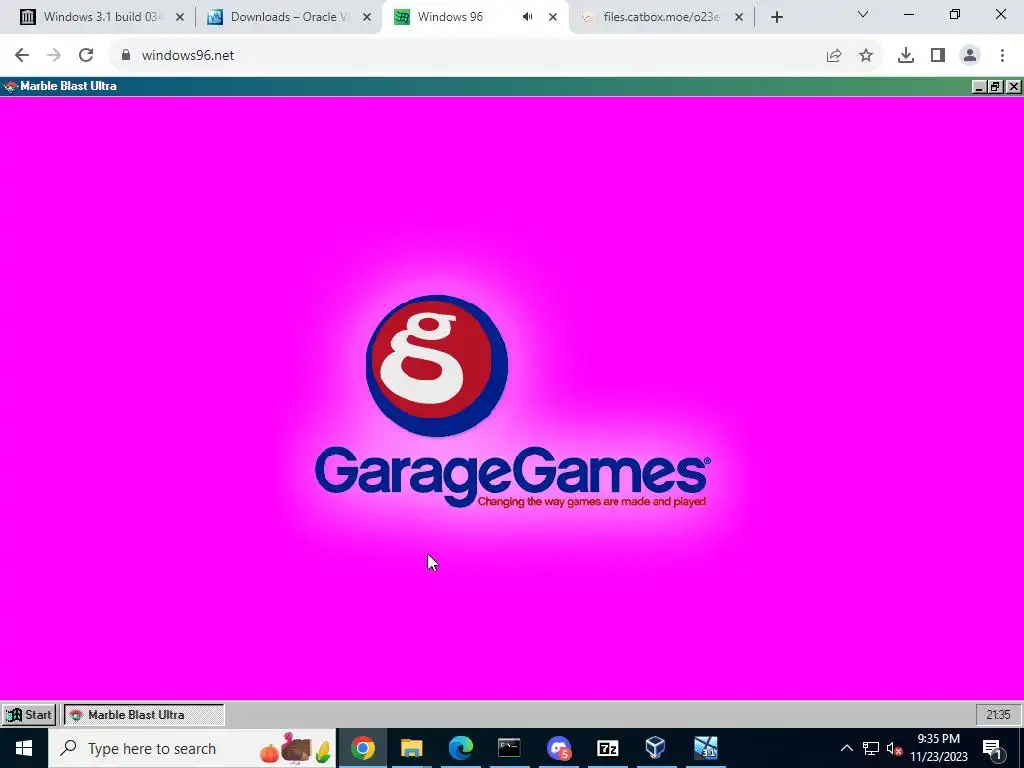Open a new browser tab
The image size is (1024, 768).
[x=776, y=18]
